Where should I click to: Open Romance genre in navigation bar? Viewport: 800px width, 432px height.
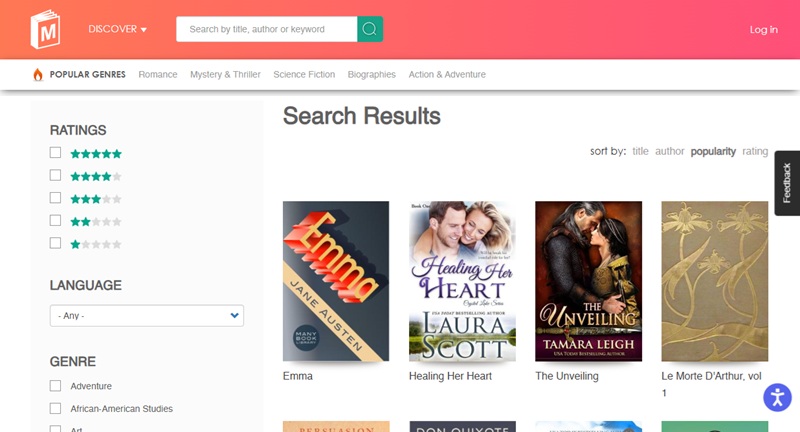pyautogui.click(x=158, y=74)
